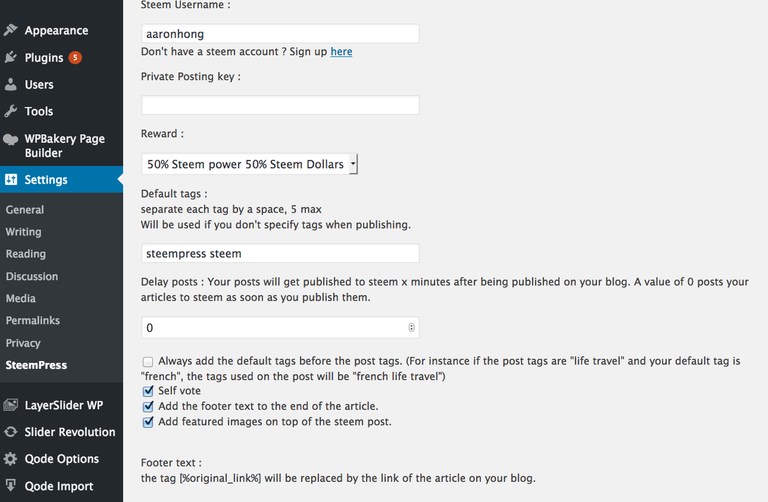The height and width of the screenshot is (502, 768).
Task: Select the Writing settings submenu
Action: (x=24, y=232)
